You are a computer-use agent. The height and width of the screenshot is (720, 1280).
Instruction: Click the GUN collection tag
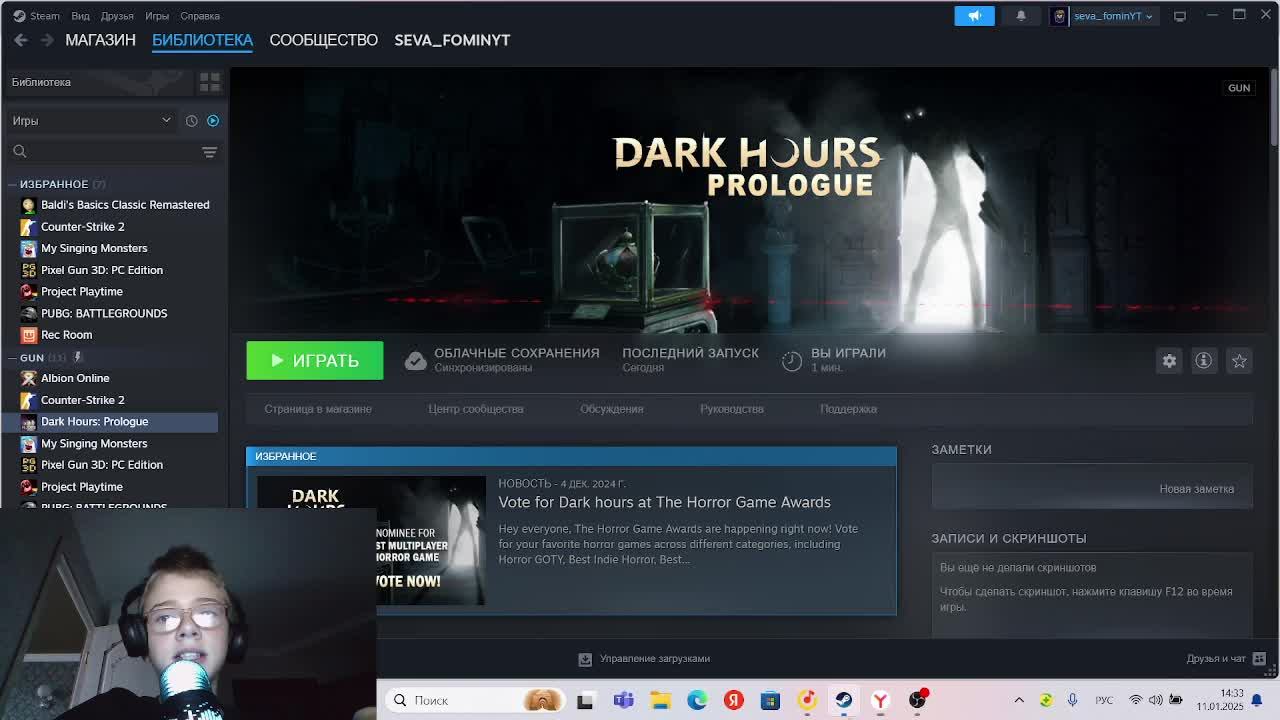pyautogui.click(x=1239, y=88)
